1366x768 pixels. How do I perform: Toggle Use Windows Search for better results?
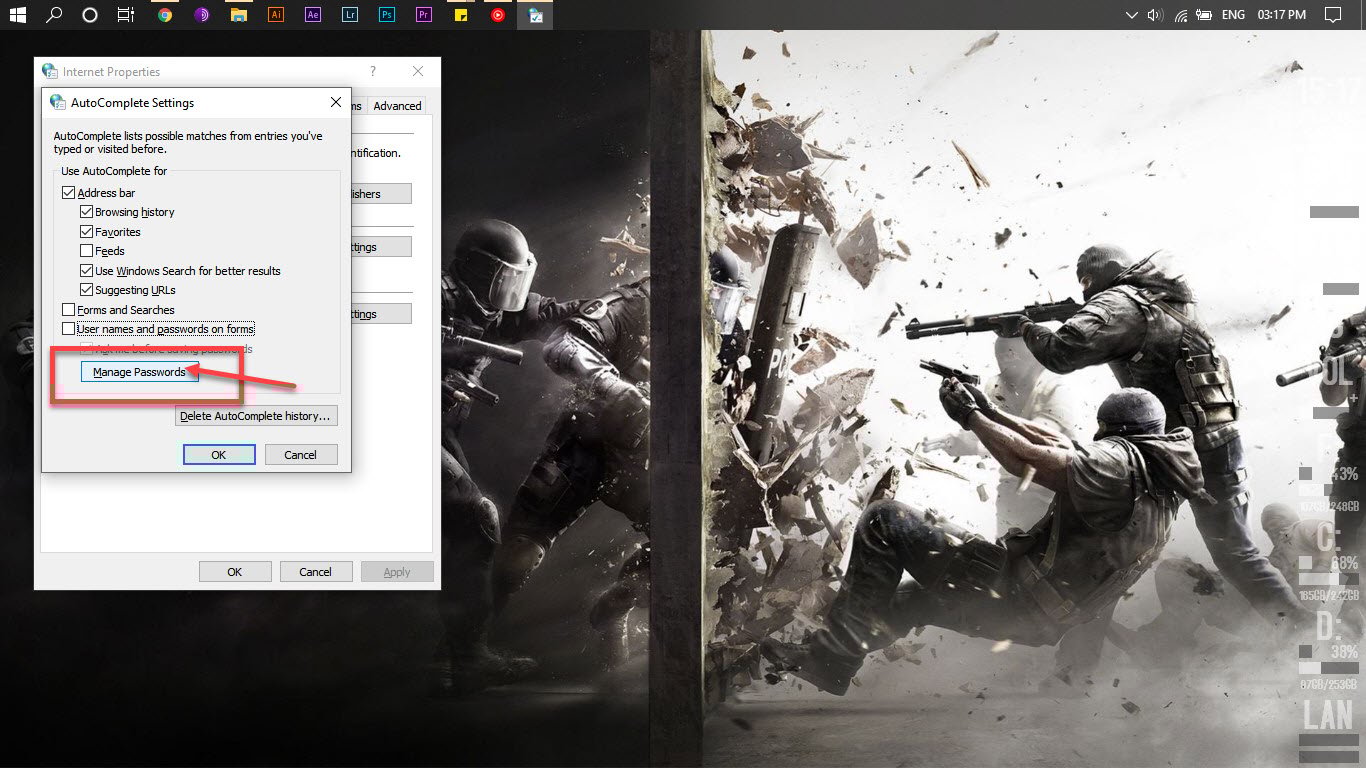click(x=86, y=271)
